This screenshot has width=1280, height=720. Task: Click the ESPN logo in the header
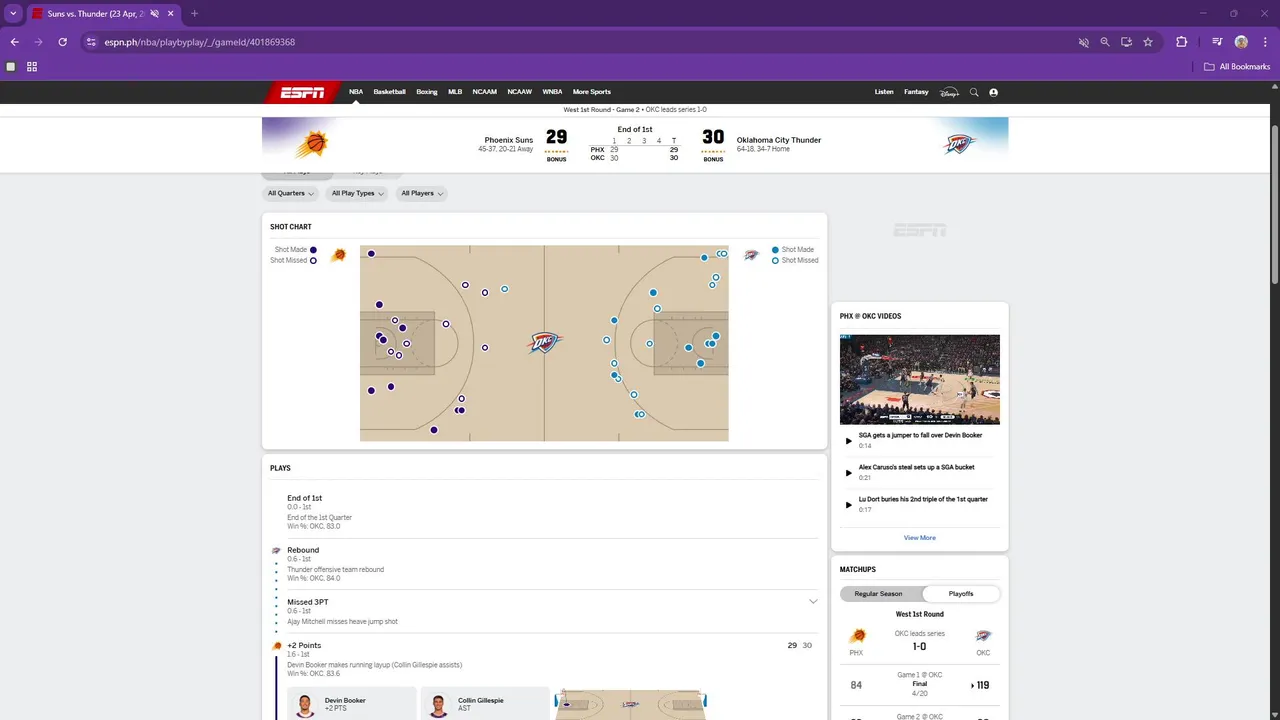coord(301,92)
